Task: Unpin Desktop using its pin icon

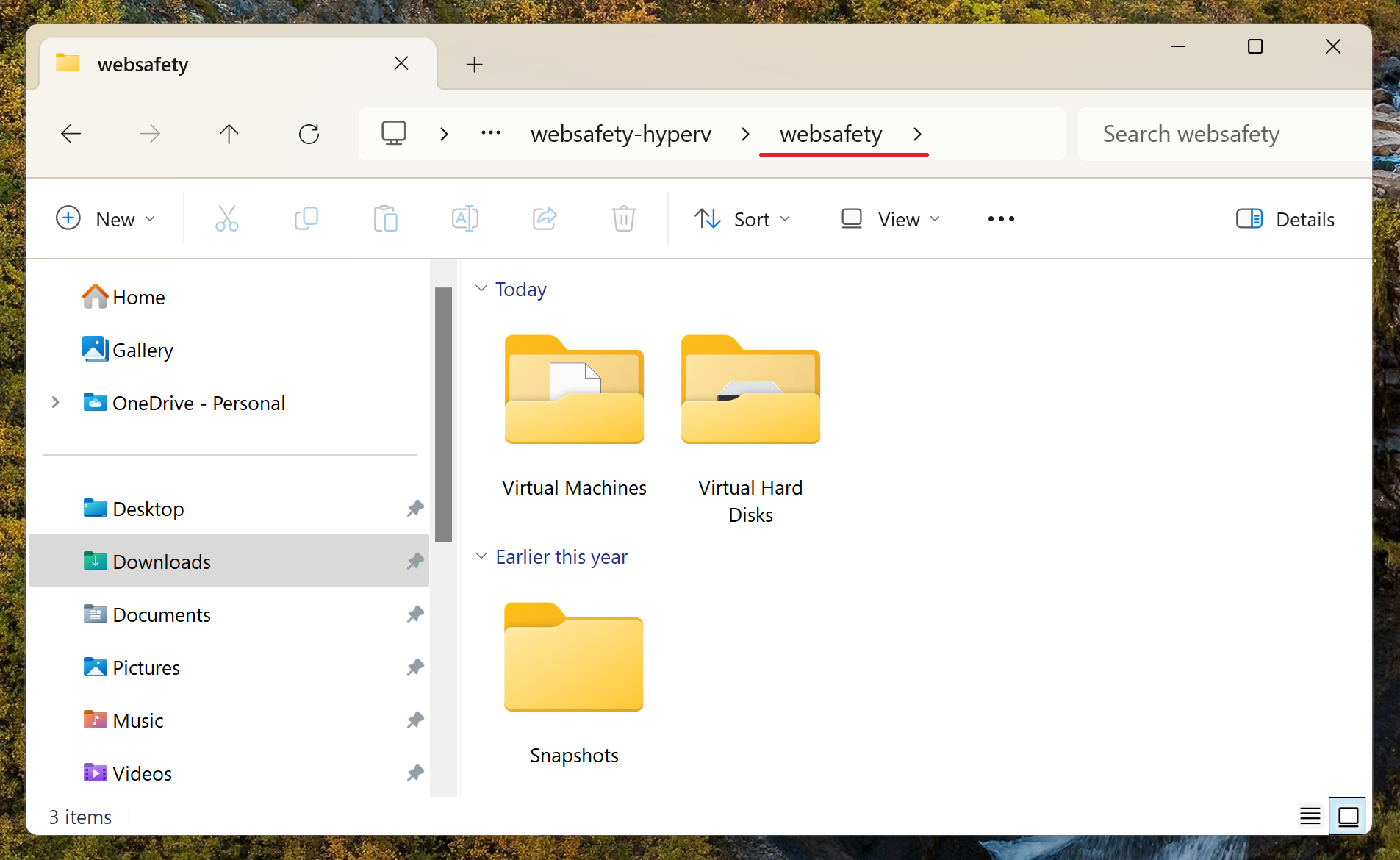Action: click(x=415, y=508)
